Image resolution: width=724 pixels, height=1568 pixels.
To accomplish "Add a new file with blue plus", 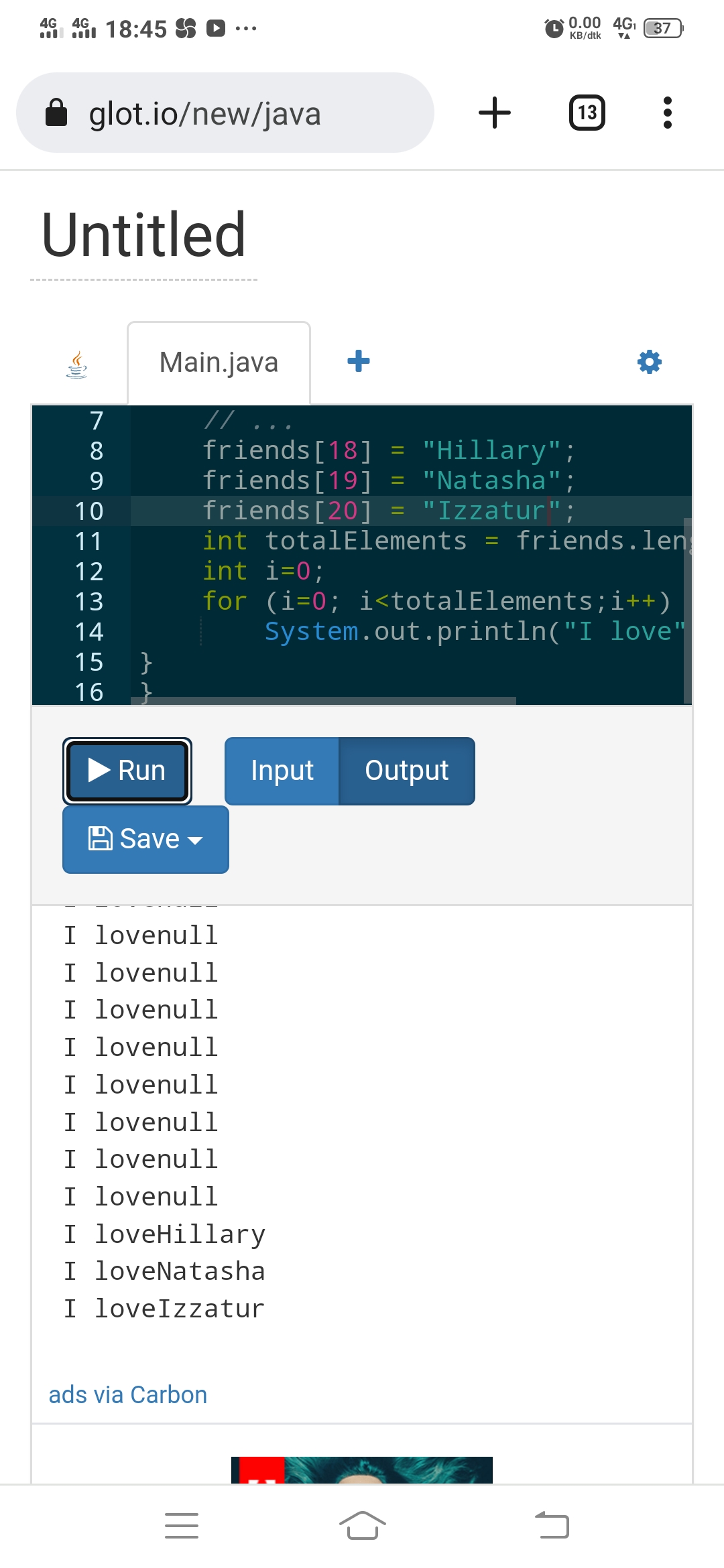I will pos(359,361).
